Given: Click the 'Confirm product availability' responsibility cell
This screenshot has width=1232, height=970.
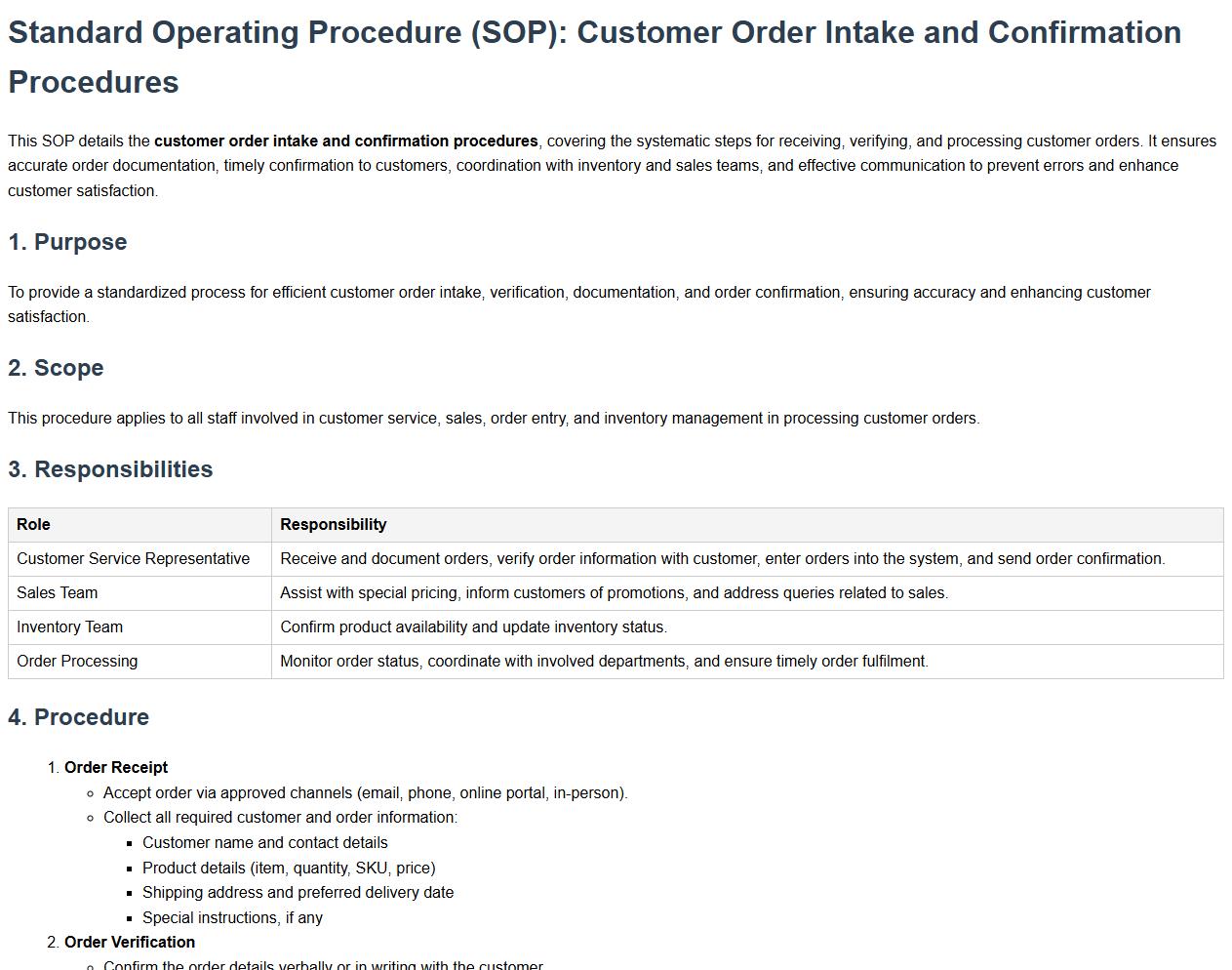Looking at the screenshot, I should 473,627.
